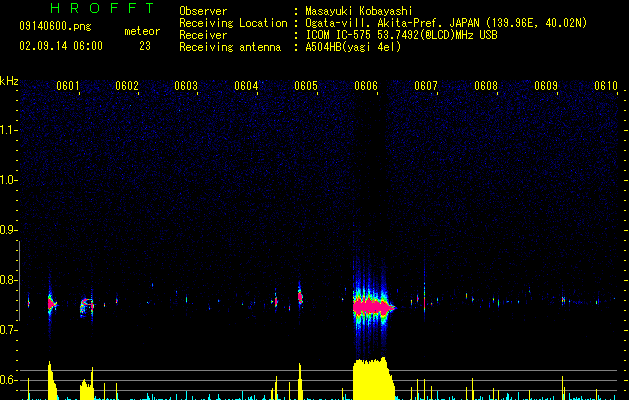Screen dimensions: 629x400
Task: Click the 0604 time marker
Action: pos(246,86)
